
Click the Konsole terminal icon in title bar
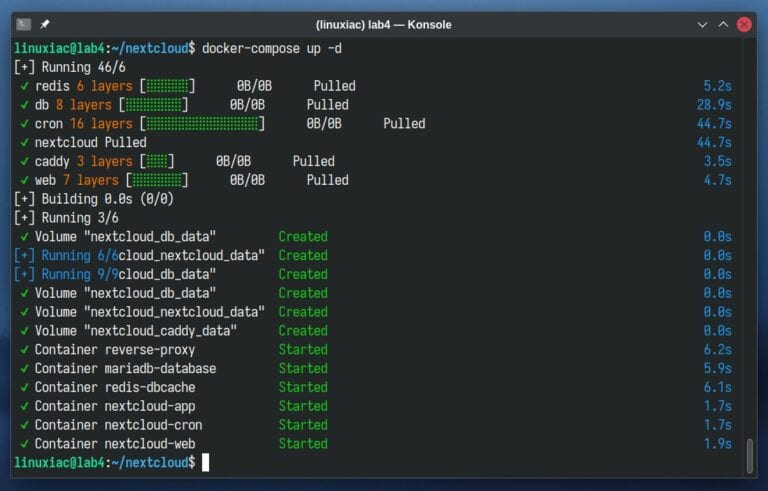(x=24, y=24)
